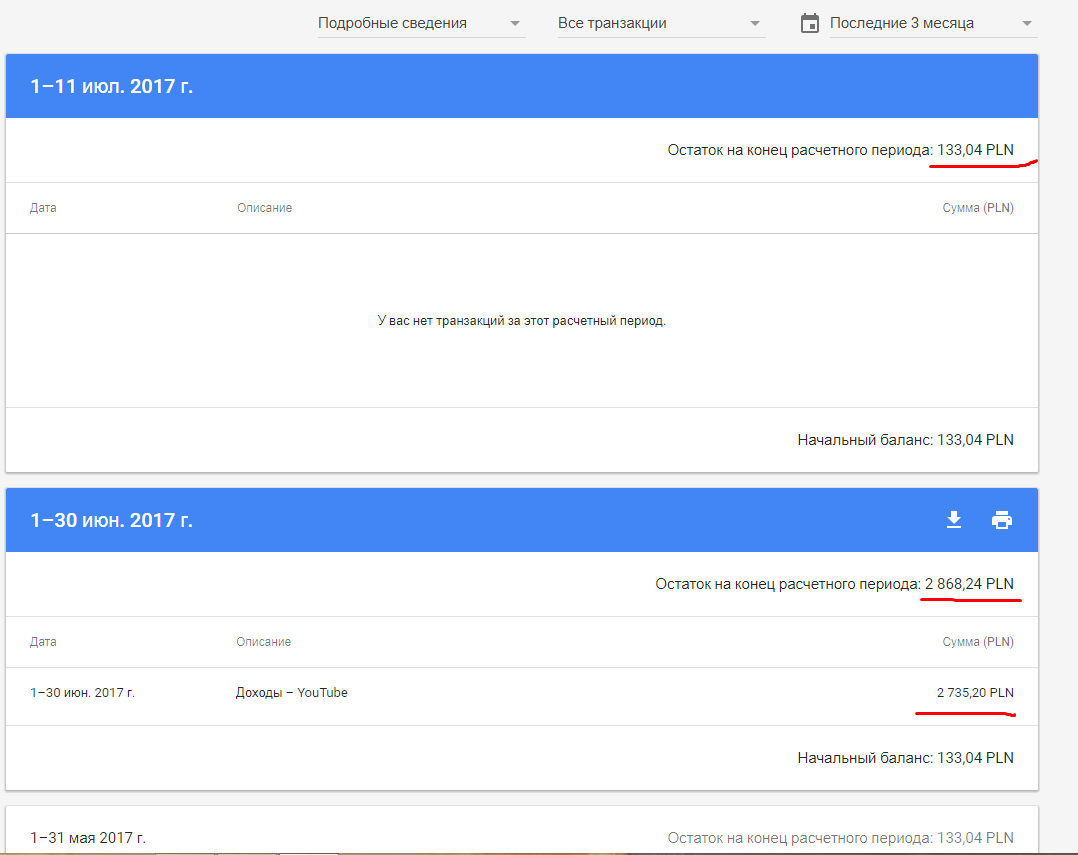This screenshot has width=1078, height=855.
Task: Click the date in the YouTube earnings row
Action: pos(82,693)
